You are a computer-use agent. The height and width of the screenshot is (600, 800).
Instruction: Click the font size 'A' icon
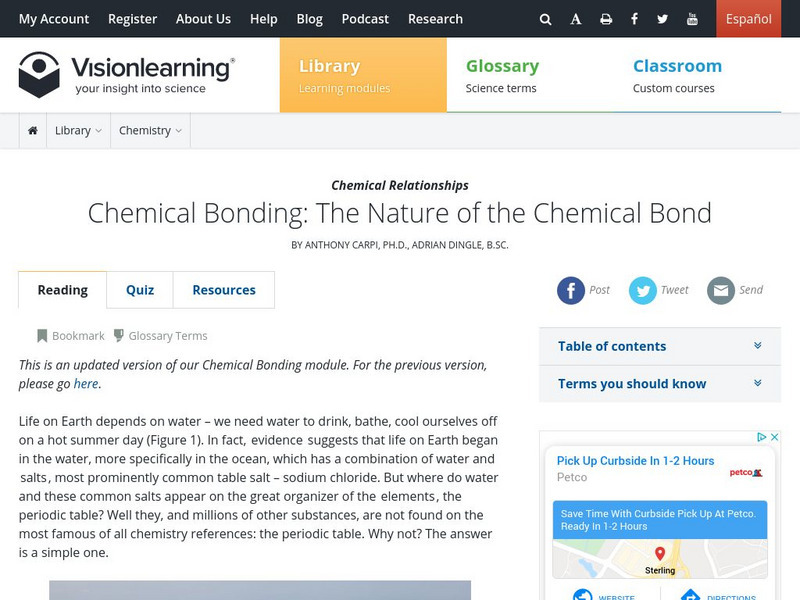pos(576,19)
